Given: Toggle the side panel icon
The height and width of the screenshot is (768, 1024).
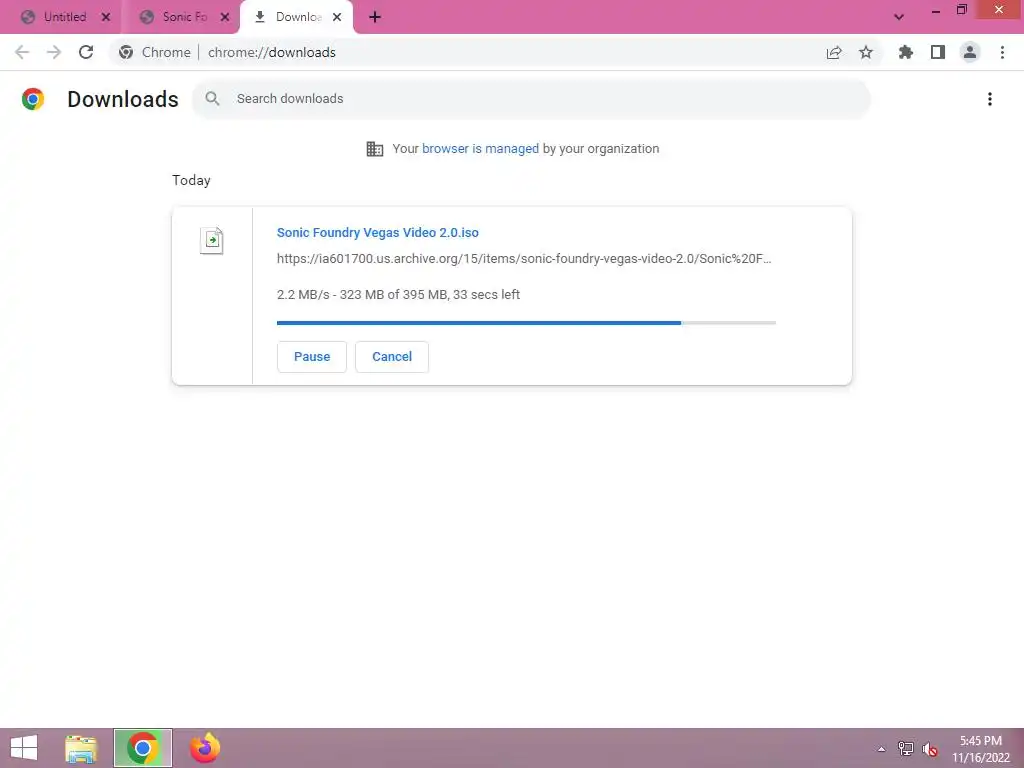Looking at the screenshot, I should (x=938, y=52).
